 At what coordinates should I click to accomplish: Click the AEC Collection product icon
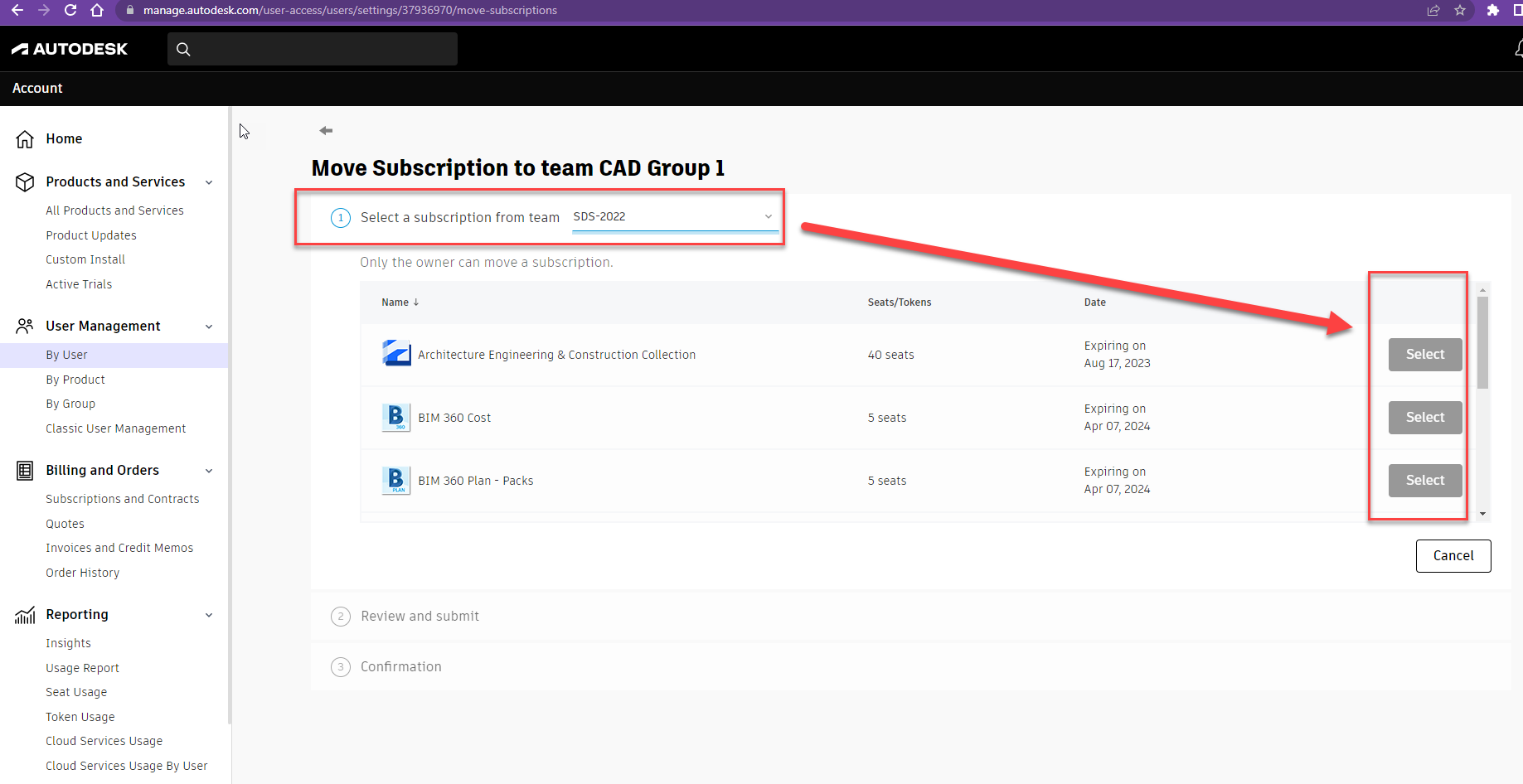396,354
